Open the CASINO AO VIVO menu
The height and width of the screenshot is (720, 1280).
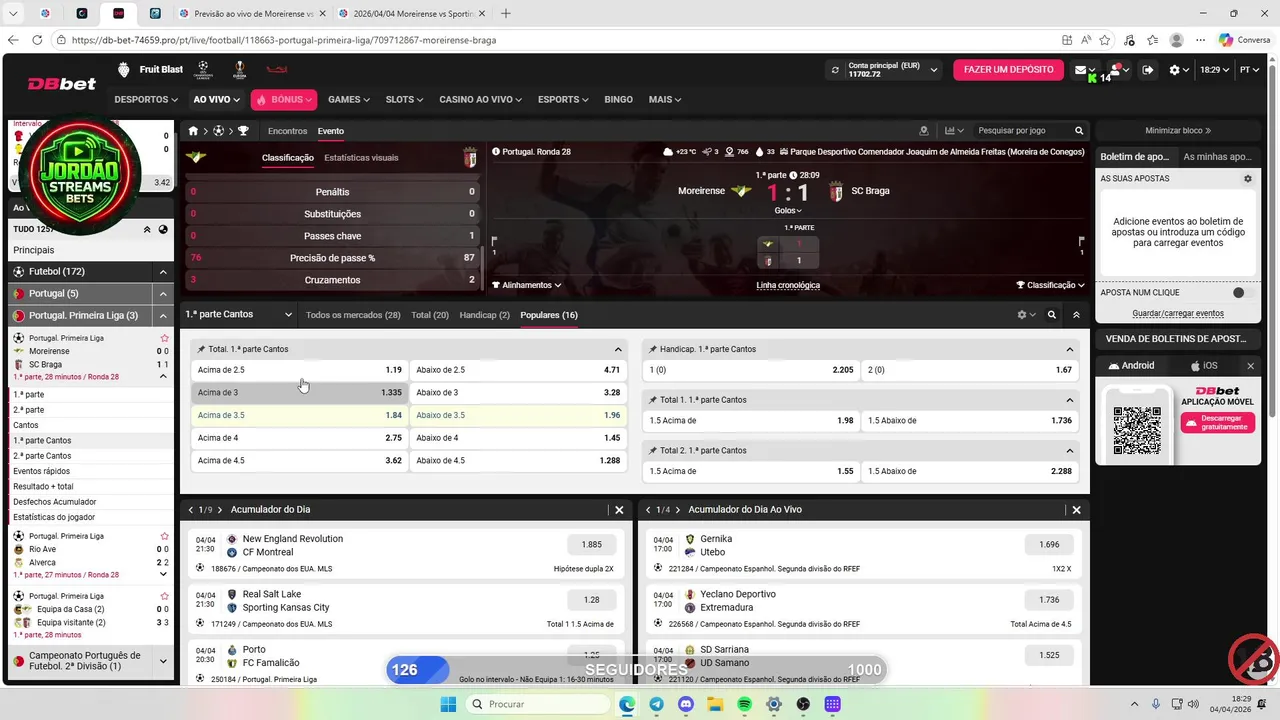point(480,100)
